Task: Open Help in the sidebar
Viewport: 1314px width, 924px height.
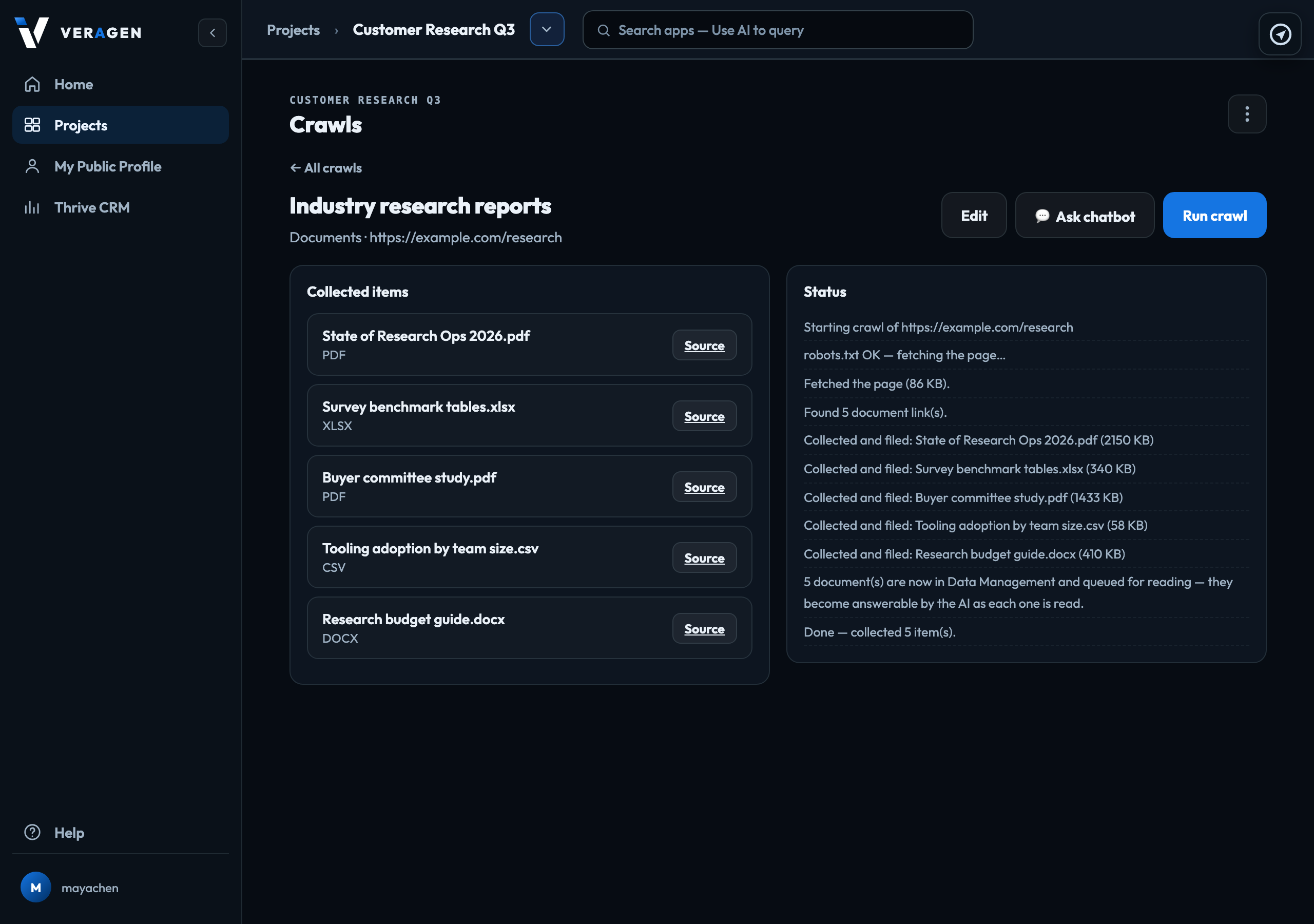Action: [x=120, y=833]
